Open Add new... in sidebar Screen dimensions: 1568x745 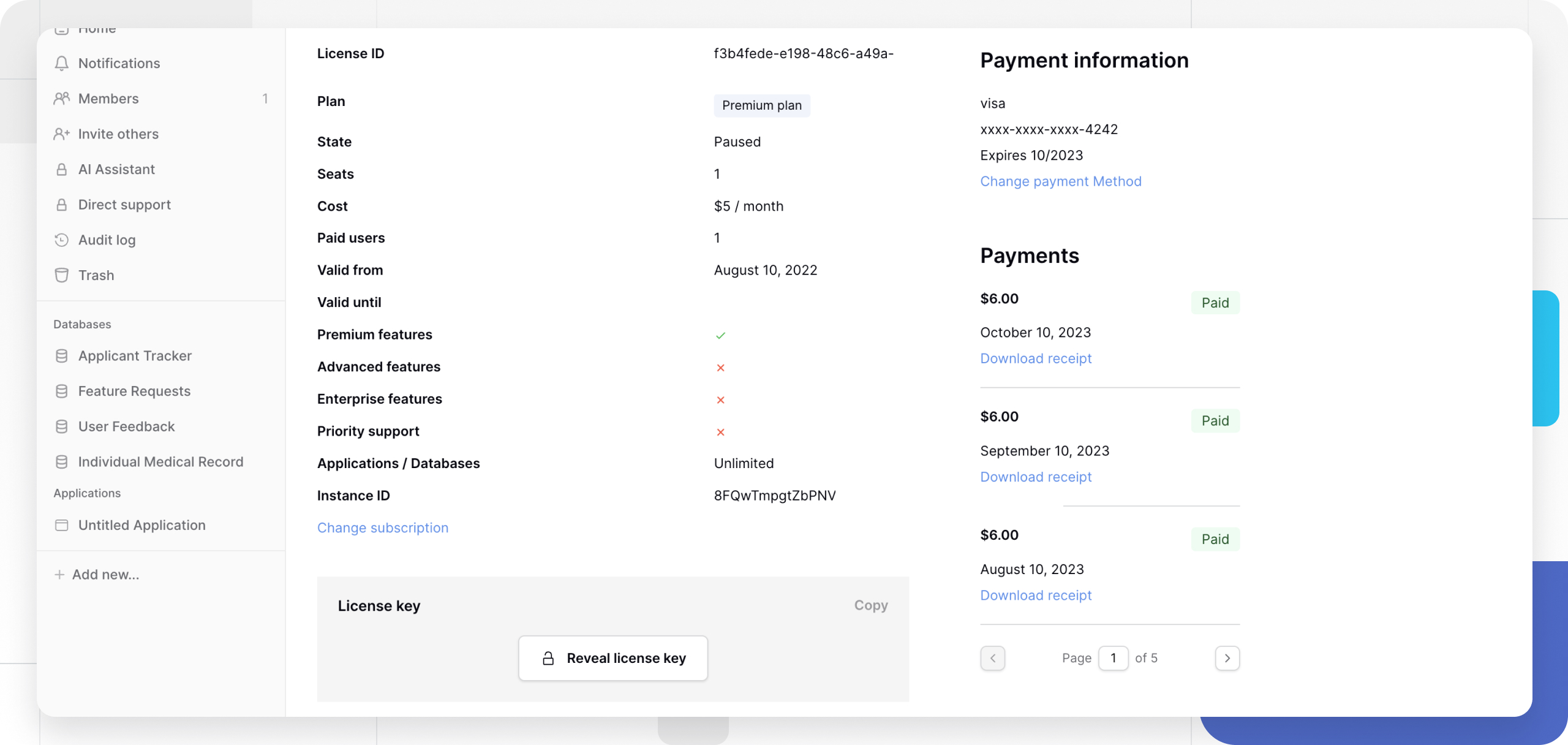coord(105,575)
